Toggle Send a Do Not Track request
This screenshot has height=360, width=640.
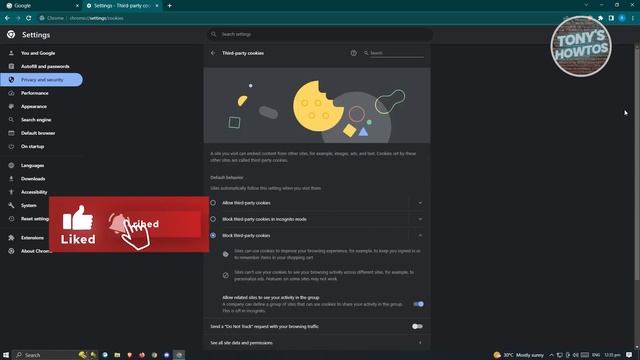coord(417,327)
